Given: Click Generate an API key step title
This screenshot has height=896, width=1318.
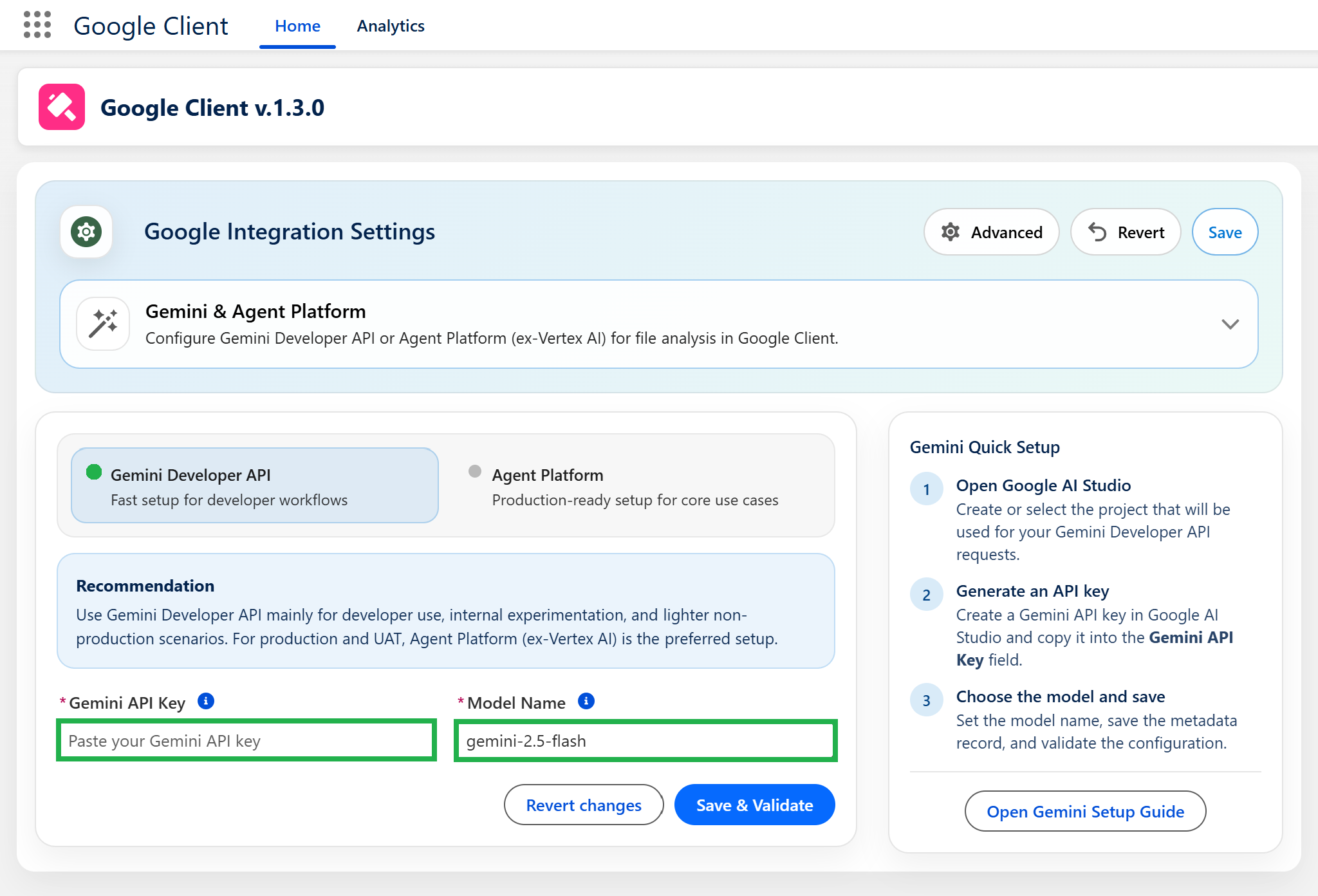Looking at the screenshot, I should pyautogui.click(x=1032, y=591).
